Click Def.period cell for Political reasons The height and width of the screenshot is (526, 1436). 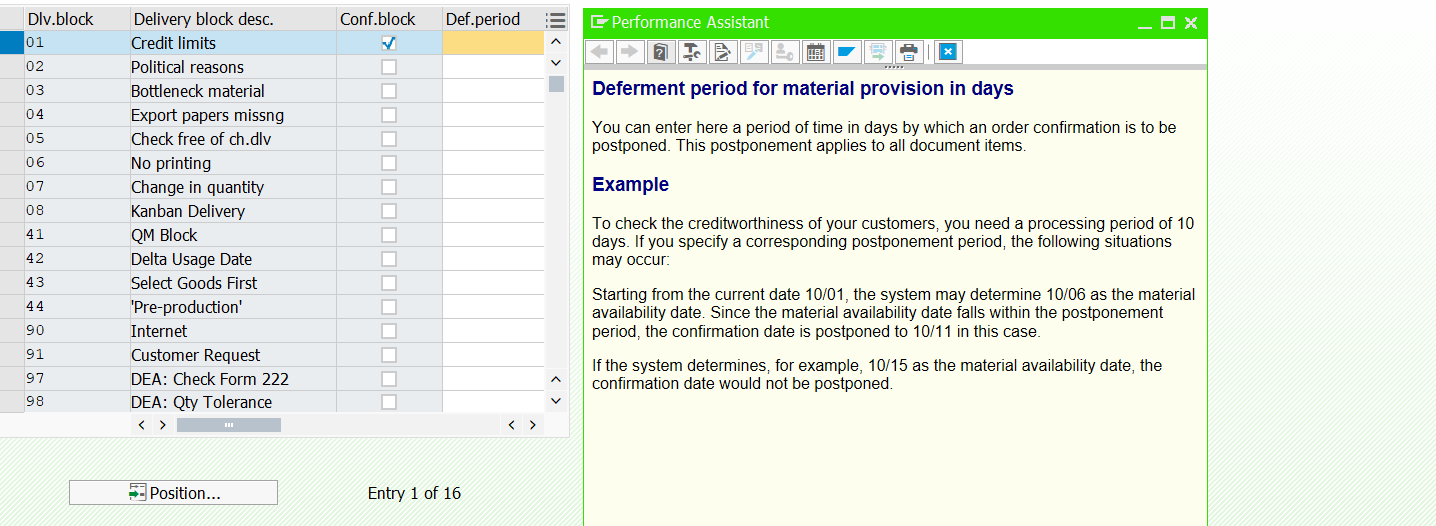click(x=493, y=67)
